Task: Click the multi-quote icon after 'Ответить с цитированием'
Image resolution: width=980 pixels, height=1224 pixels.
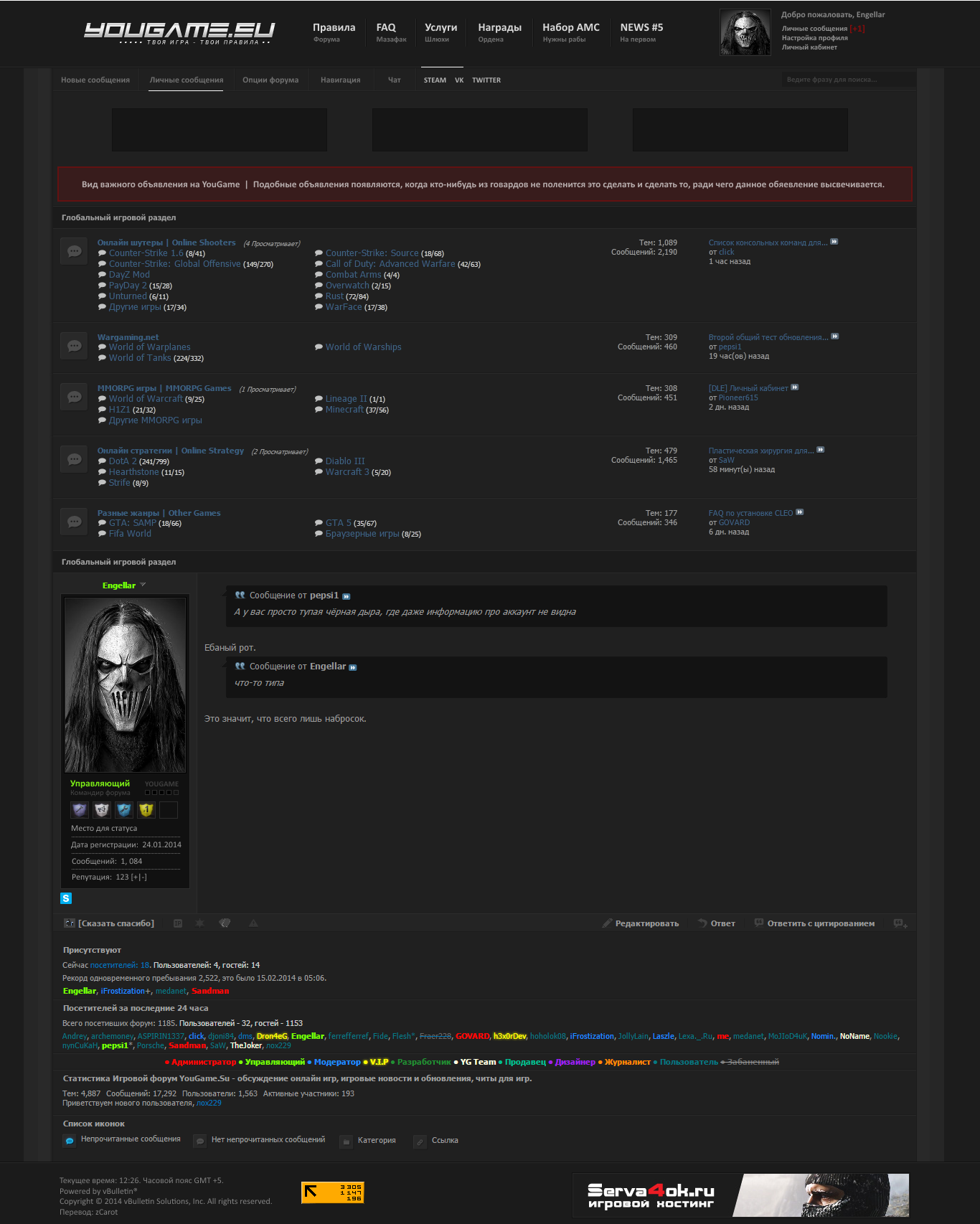Action: coord(900,923)
